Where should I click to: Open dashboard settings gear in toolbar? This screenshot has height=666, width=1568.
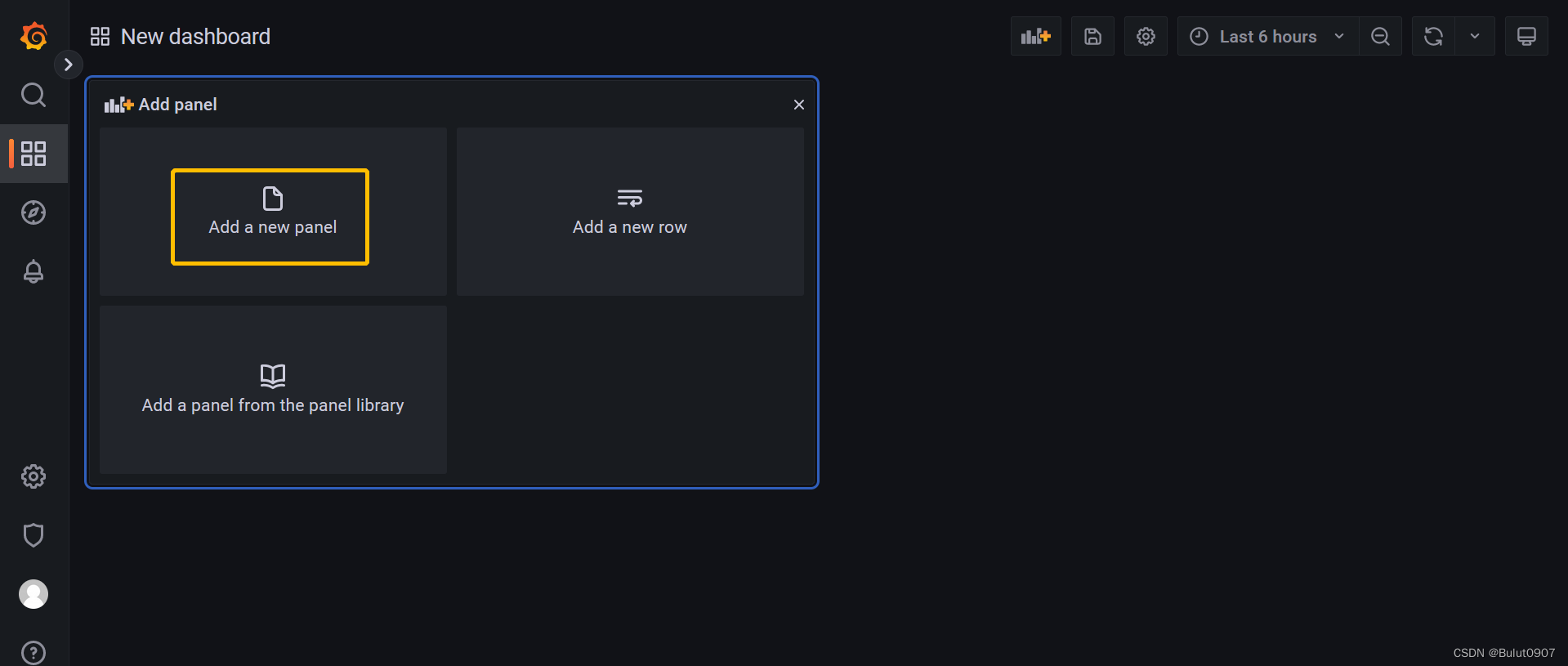tap(1146, 36)
